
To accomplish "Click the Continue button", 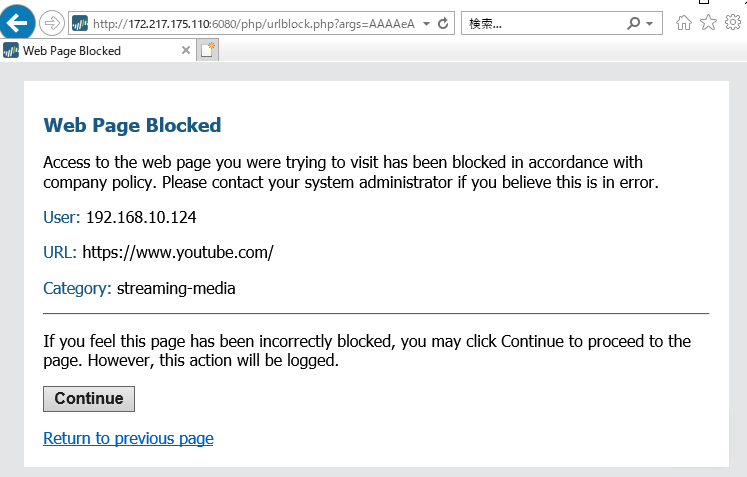I will click(89, 399).
